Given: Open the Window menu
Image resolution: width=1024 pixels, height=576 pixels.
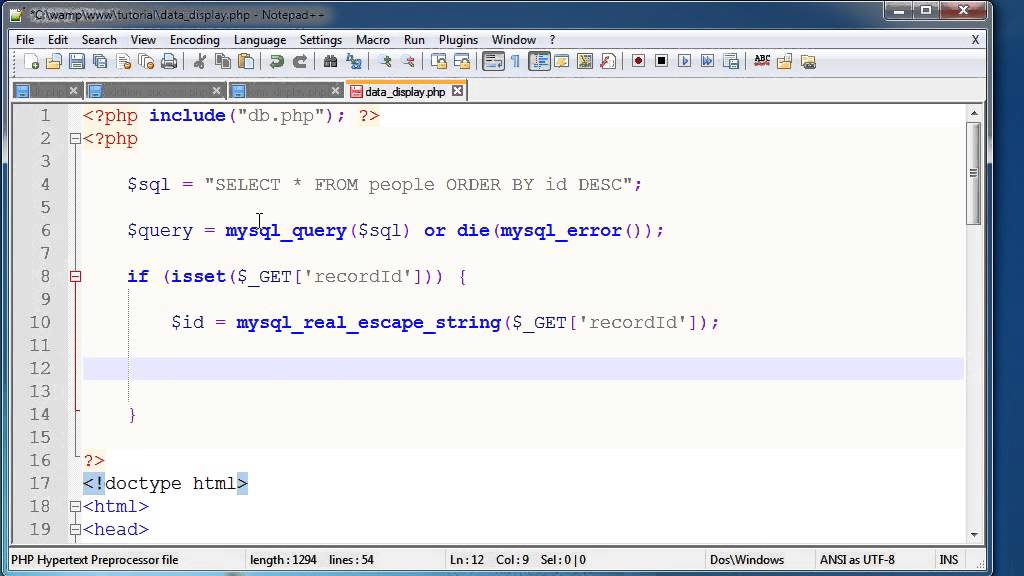Looking at the screenshot, I should (x=513, y=40).
